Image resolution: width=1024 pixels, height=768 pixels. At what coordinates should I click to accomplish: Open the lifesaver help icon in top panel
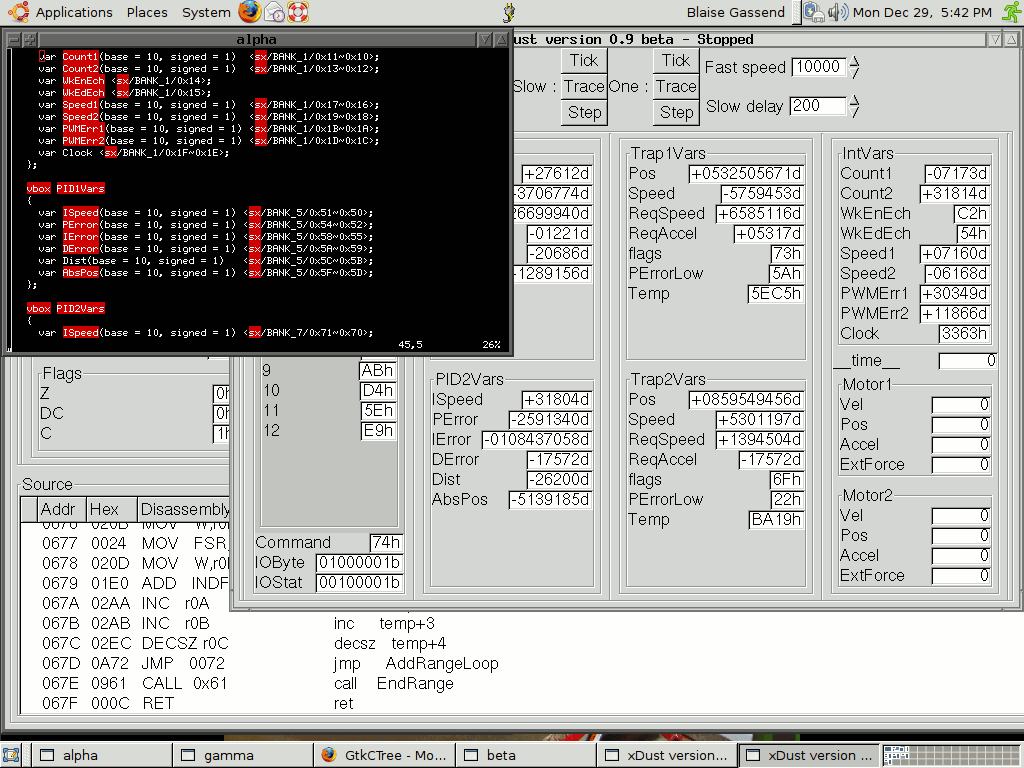coord(298,12)
